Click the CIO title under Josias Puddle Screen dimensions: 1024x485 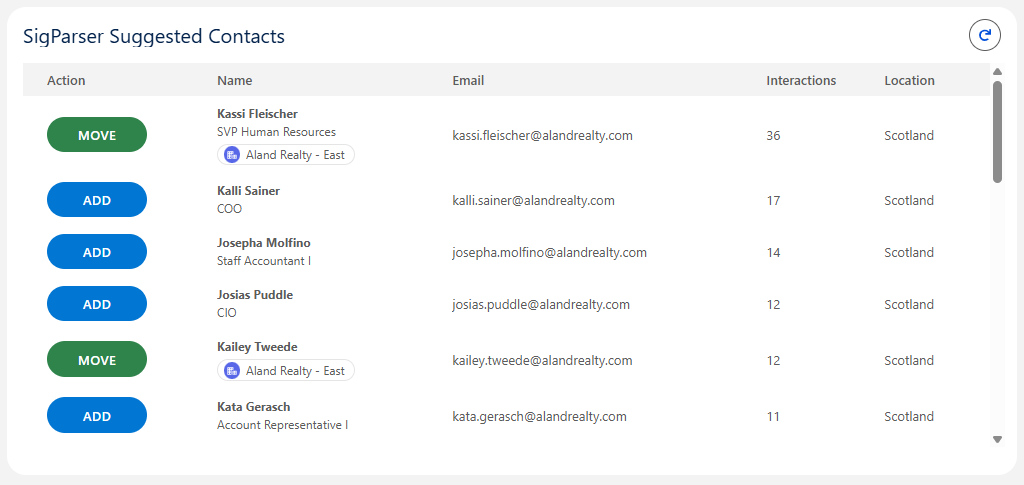click(x=227, y=313)
